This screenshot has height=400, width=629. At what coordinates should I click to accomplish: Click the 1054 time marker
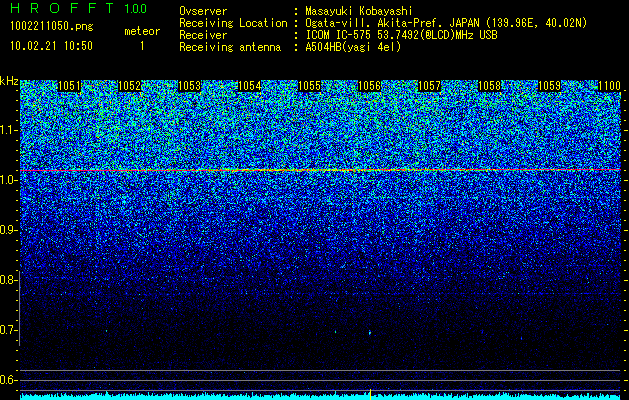tap(250, 86)
